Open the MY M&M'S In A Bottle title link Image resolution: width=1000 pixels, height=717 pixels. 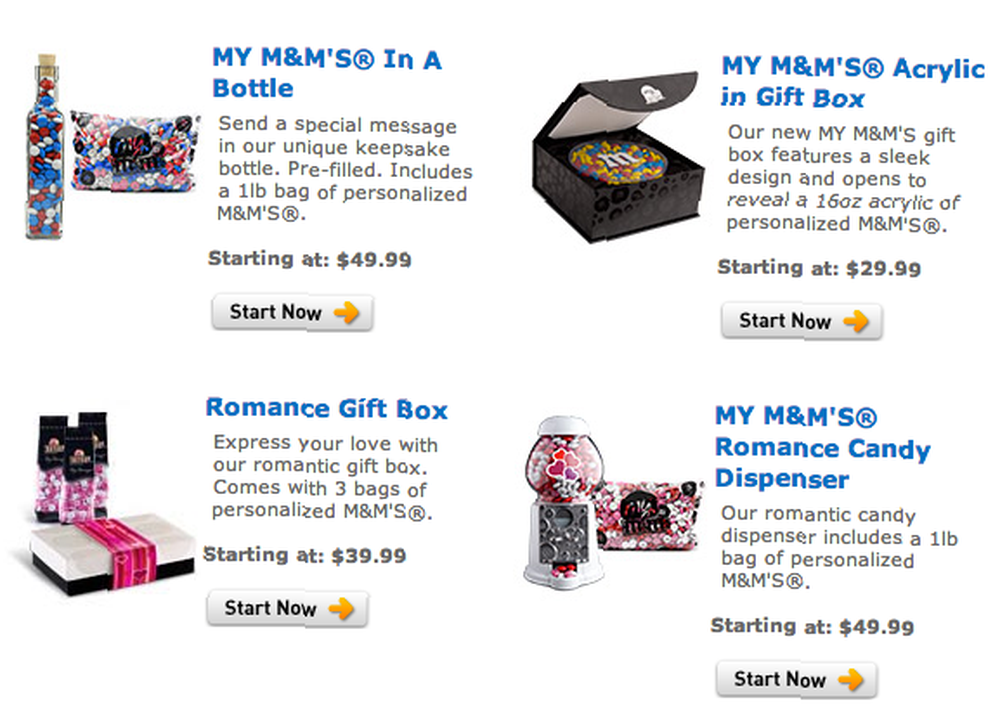point(327,73)
